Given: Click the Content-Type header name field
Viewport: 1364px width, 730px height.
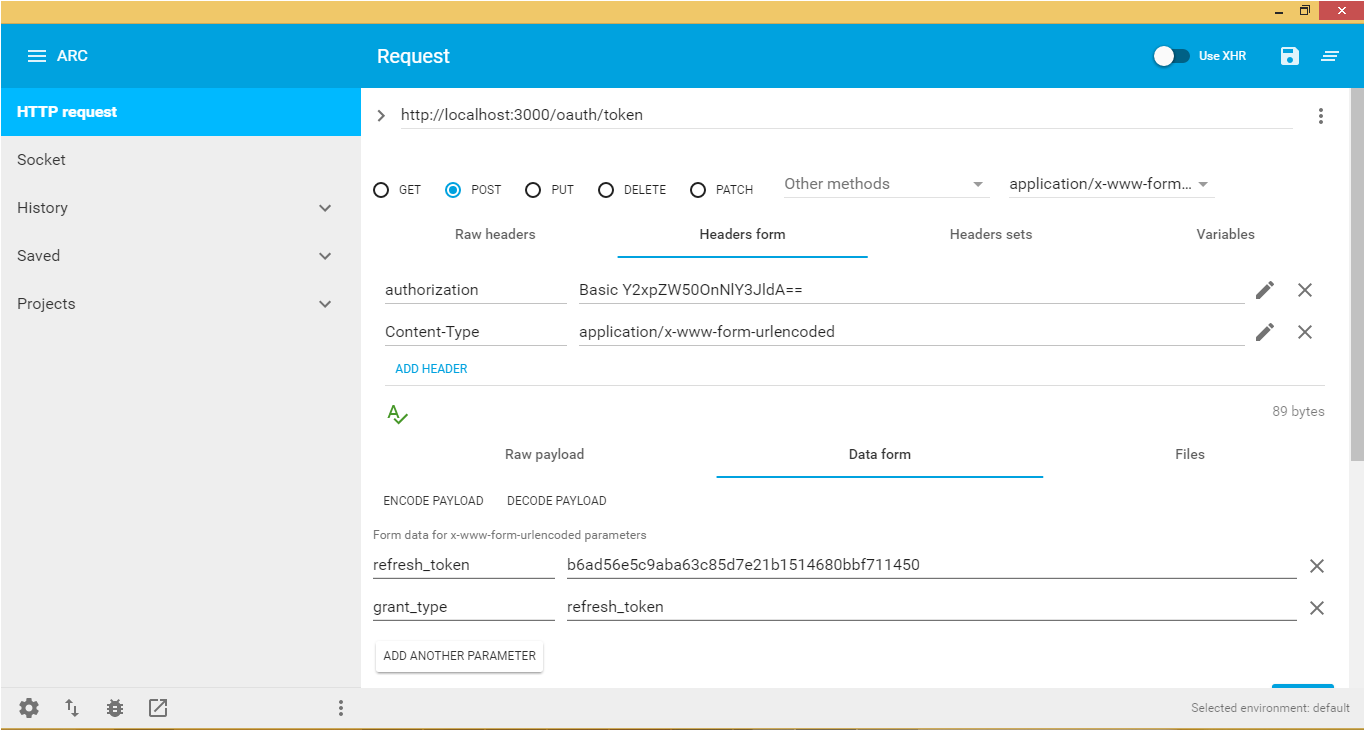Looking at the screenshot, I should click(x=476, y=332).
